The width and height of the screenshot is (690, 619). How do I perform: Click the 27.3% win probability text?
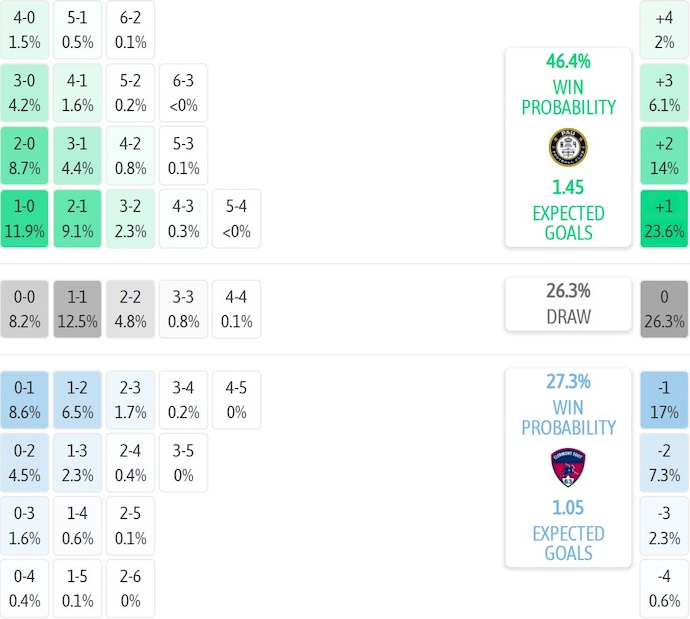[568, 381]
